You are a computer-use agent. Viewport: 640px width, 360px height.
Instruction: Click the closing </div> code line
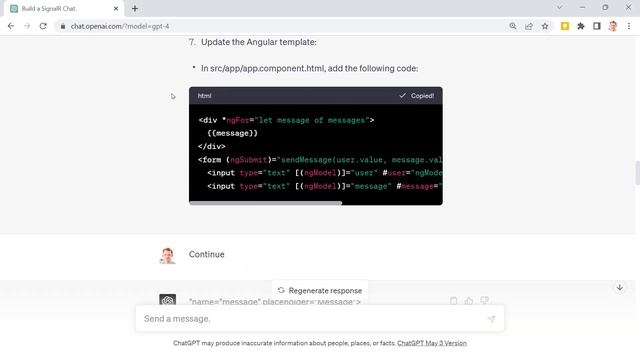(211, 147)
